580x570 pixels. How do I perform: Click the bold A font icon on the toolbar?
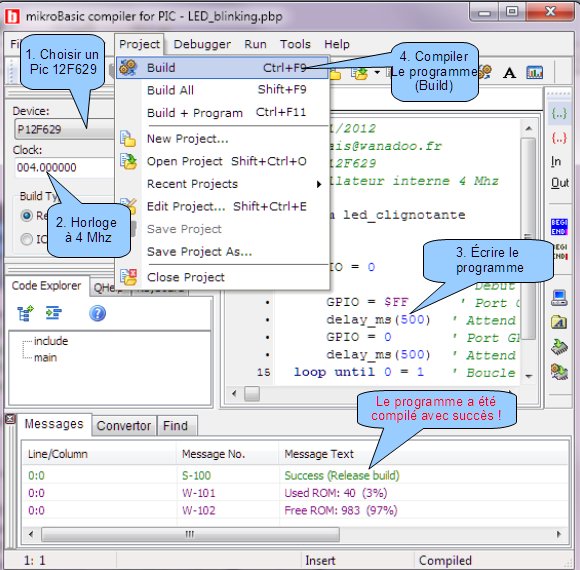click(509, 73)
